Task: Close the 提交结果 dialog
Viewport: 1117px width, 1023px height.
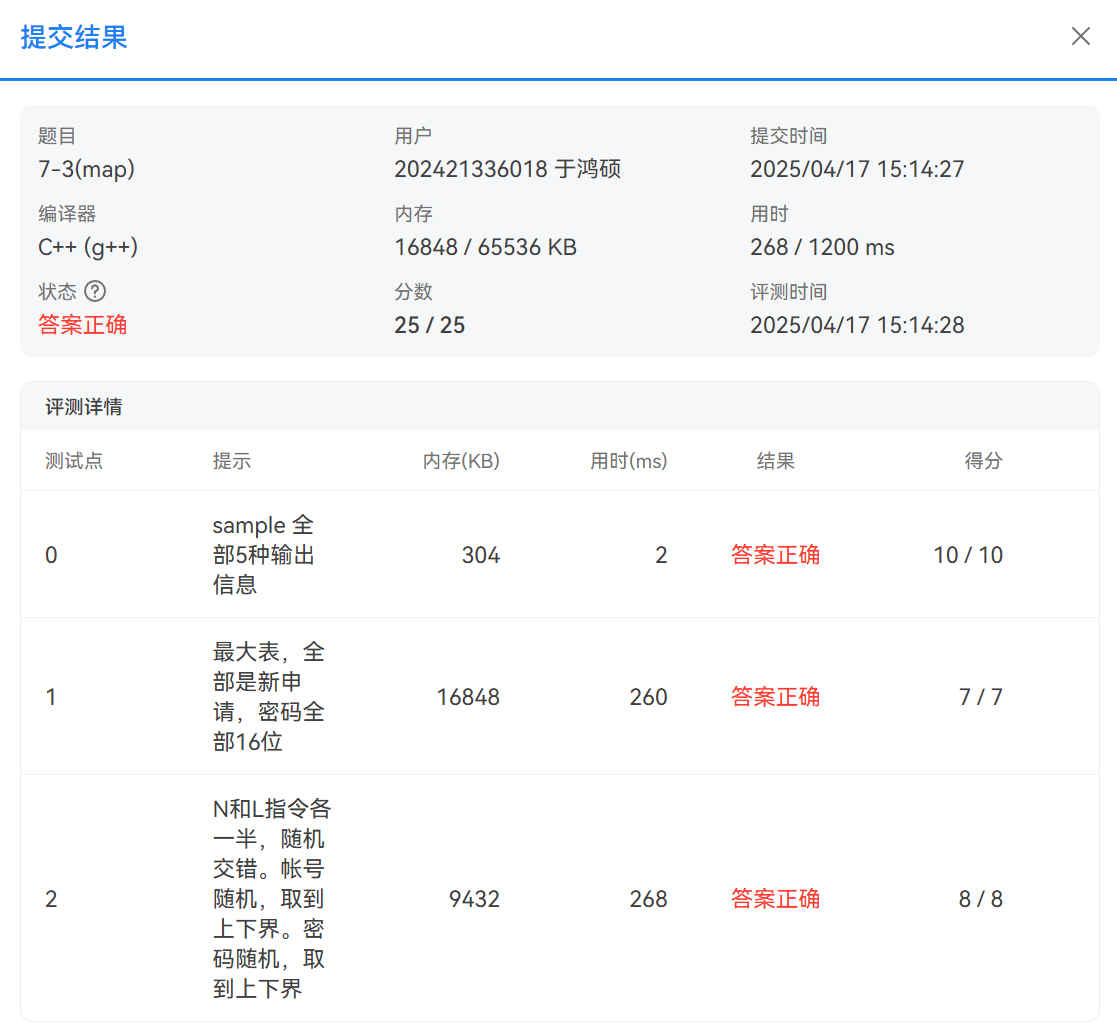Action: pyautogui.click(x=1080, y=37)
